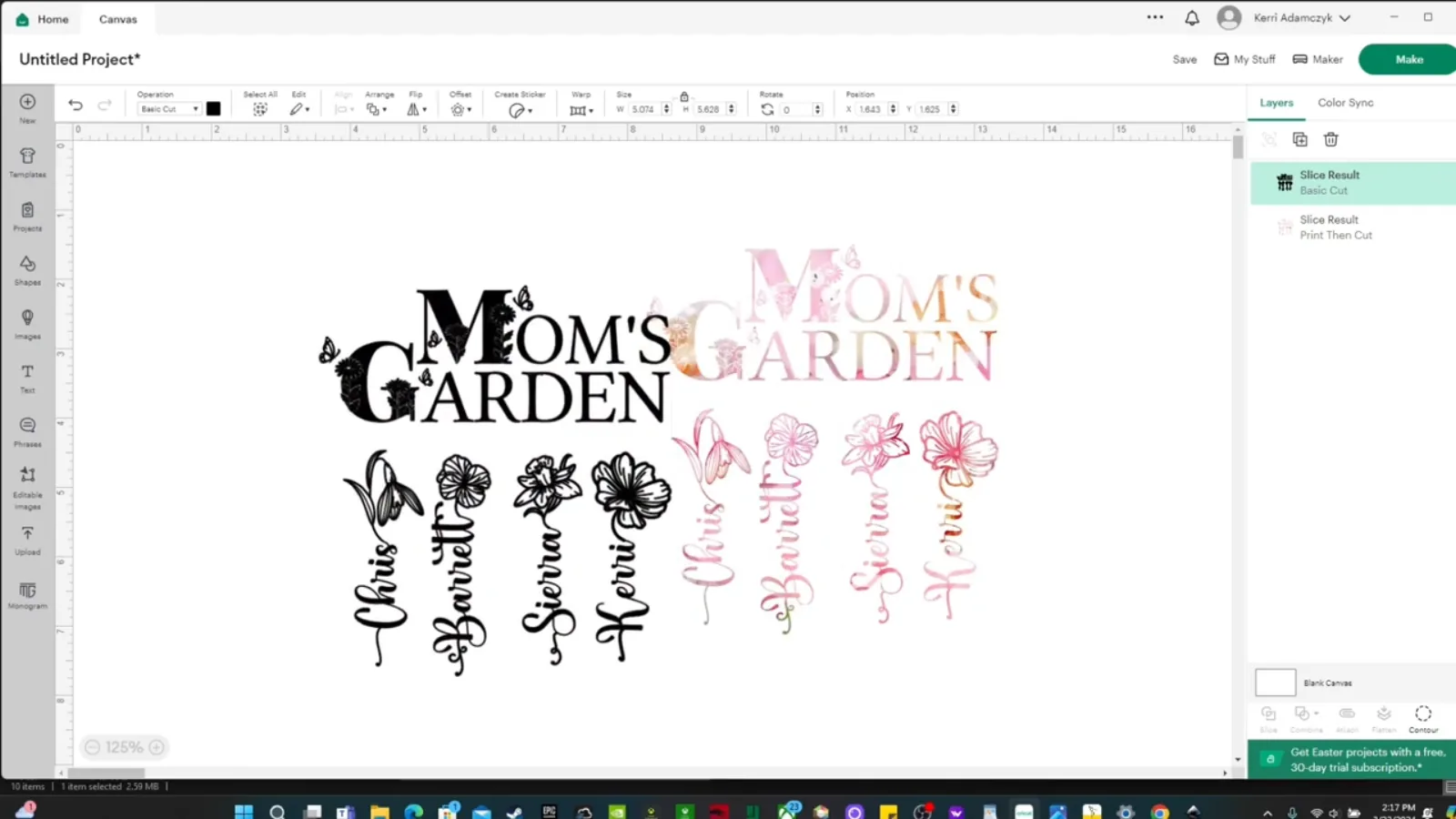
Task: Open the Templates panel
Action: pyautogui.click(x=27, y=162)
